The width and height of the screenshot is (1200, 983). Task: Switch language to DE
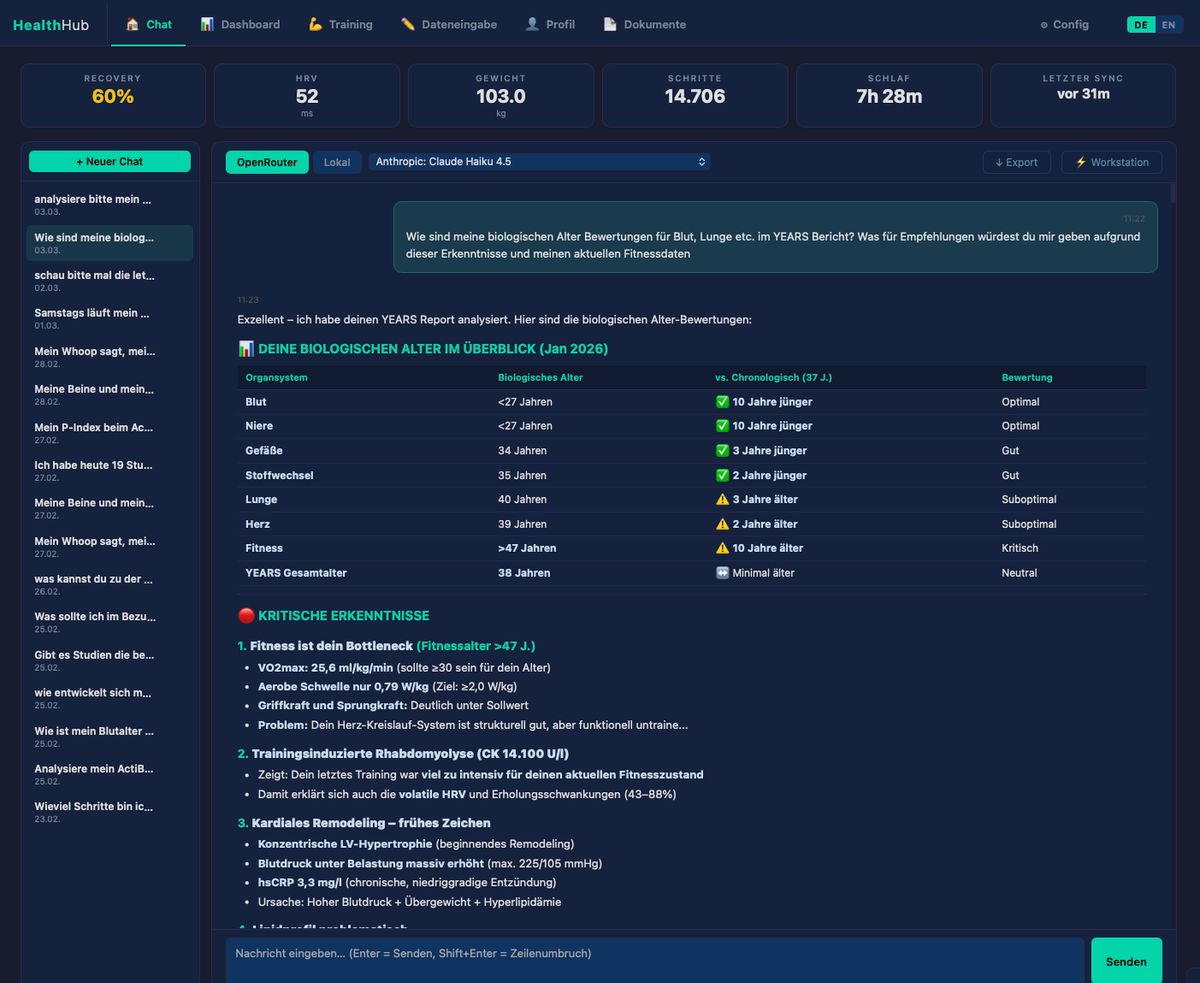[x=1141, y=25]
